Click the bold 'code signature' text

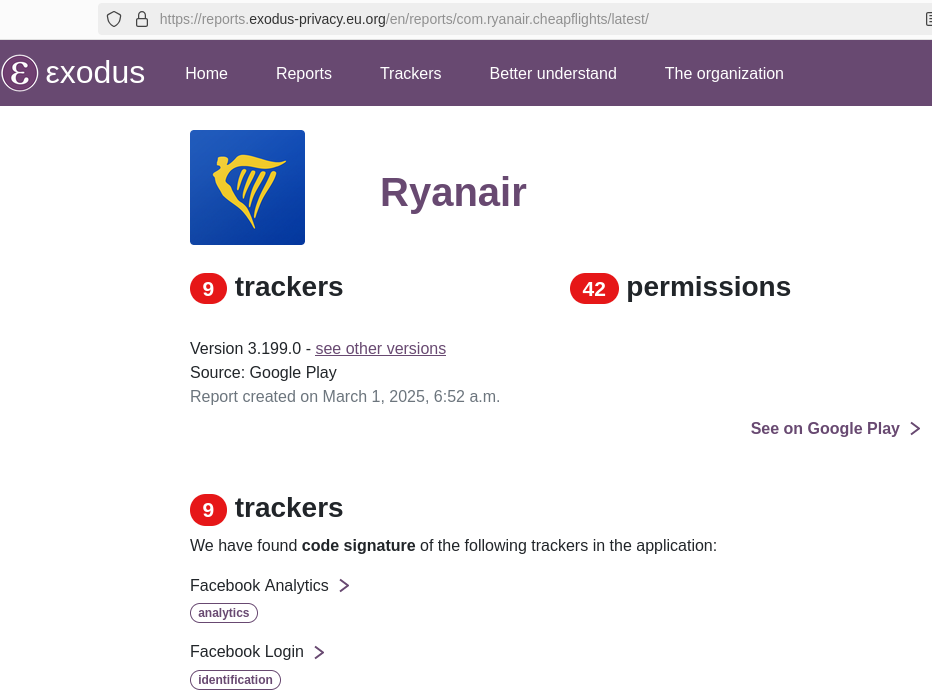point(358,545)
